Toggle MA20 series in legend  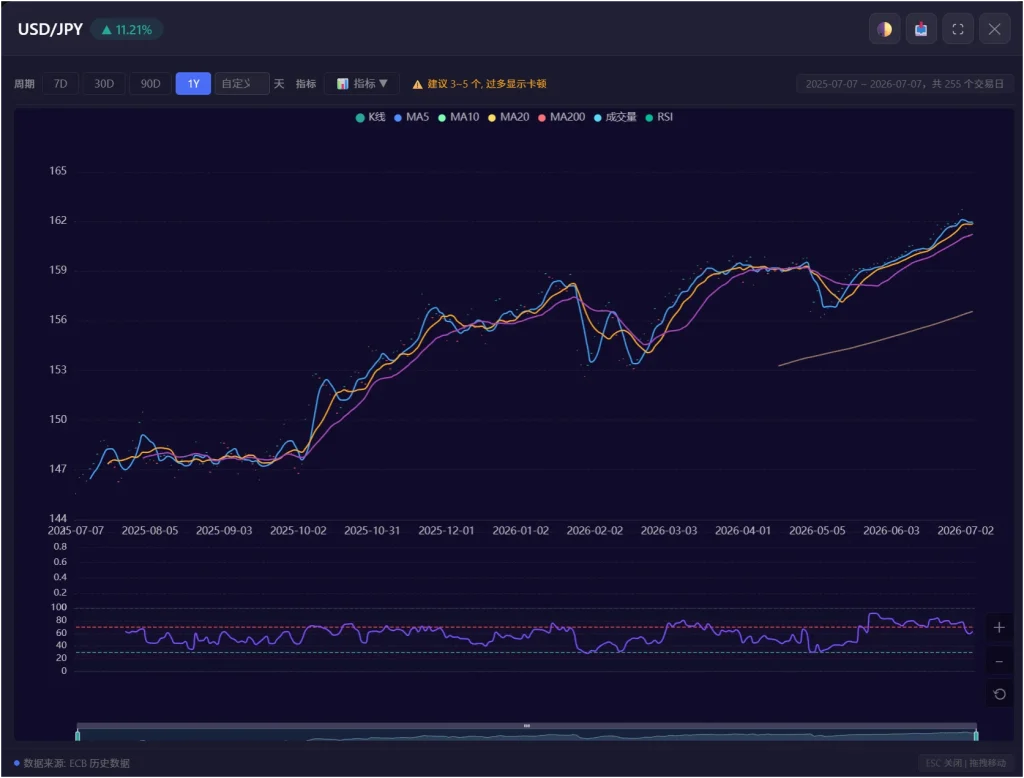509,118
